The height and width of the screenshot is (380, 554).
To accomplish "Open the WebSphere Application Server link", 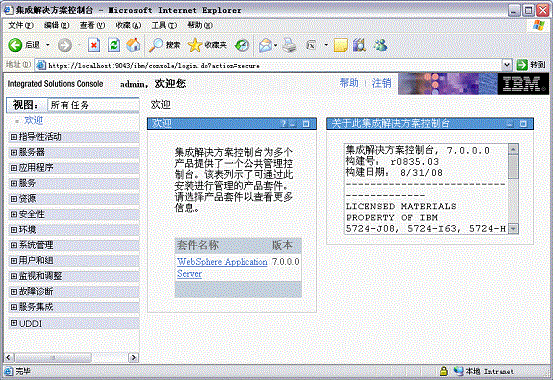I will tap(222, 267).
